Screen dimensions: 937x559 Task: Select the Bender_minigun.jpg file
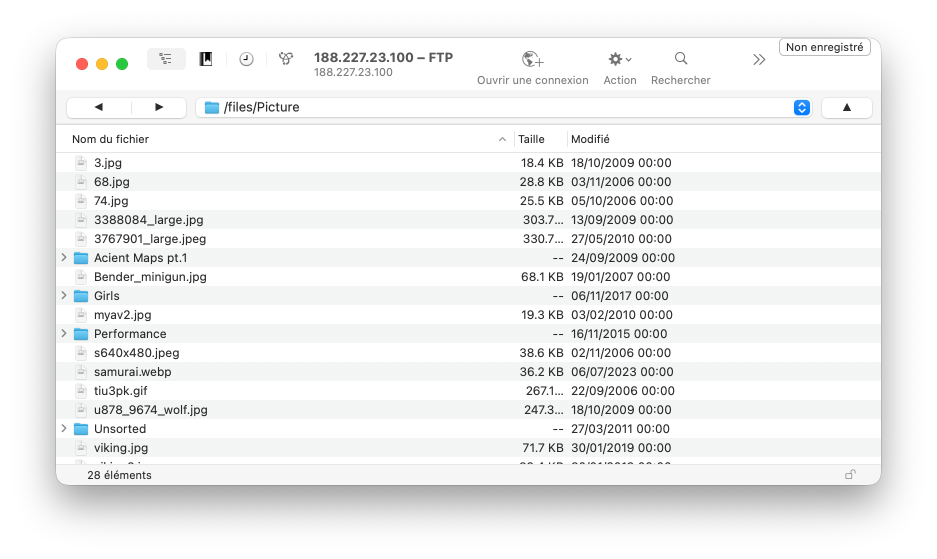coord(150,277)
